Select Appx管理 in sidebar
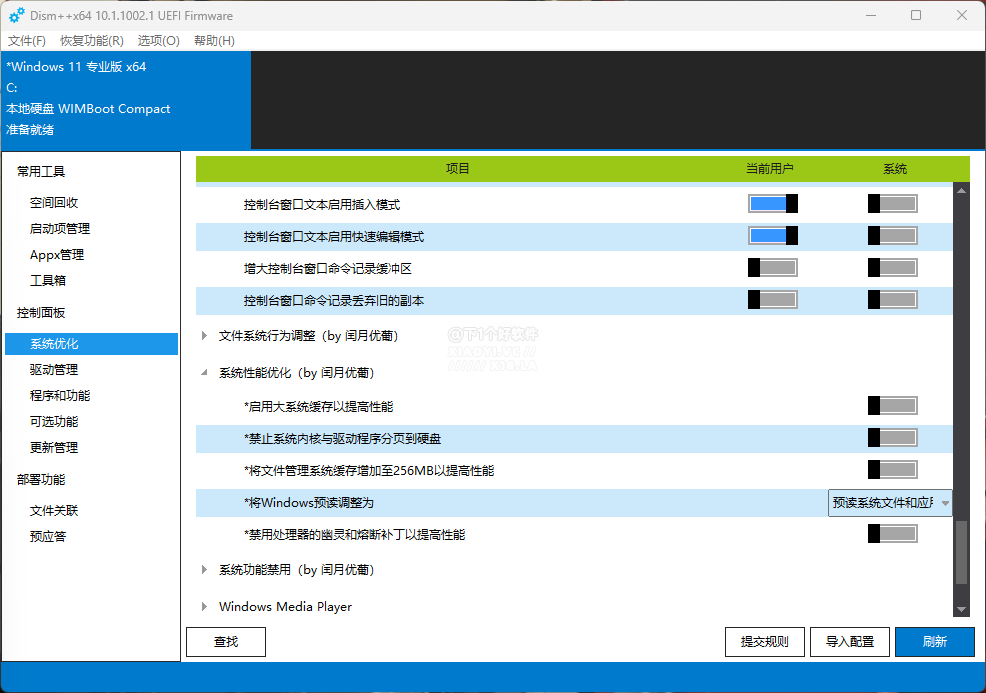 [x=57, y=255]
